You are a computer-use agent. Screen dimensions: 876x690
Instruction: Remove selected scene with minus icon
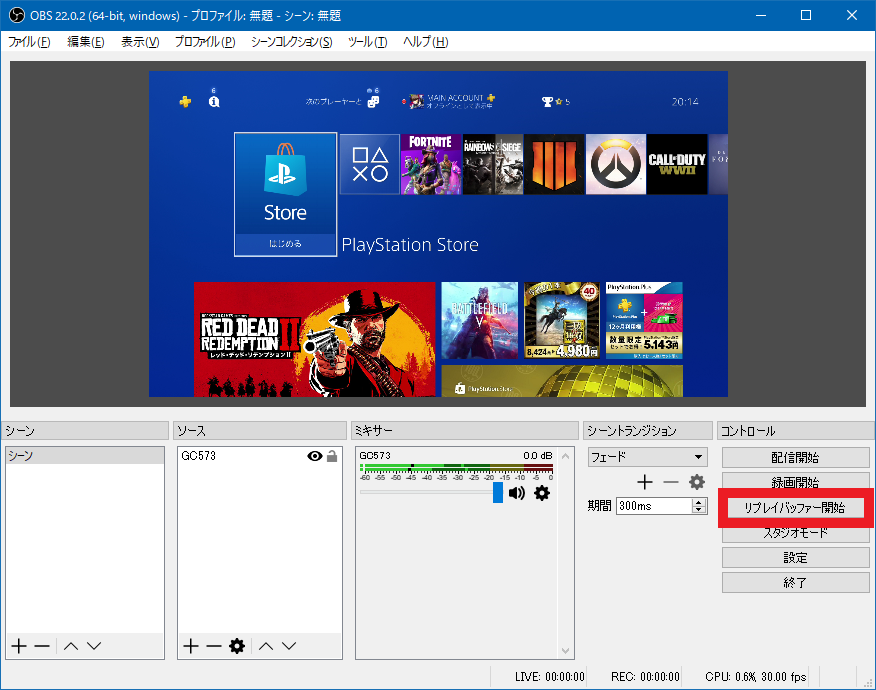42,646
